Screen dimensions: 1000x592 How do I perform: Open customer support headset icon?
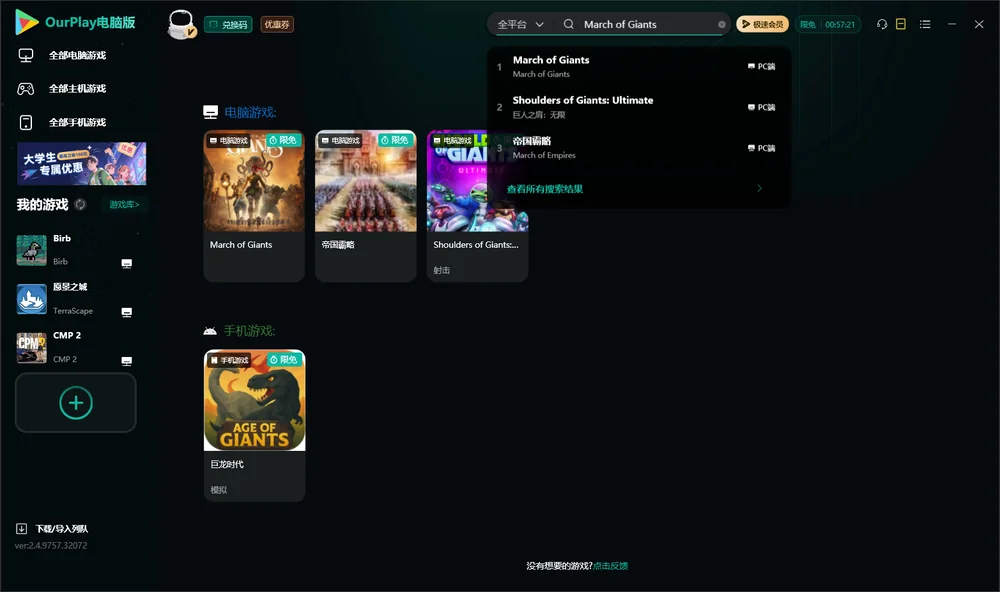pyautogui.click(x=882, y=24)
